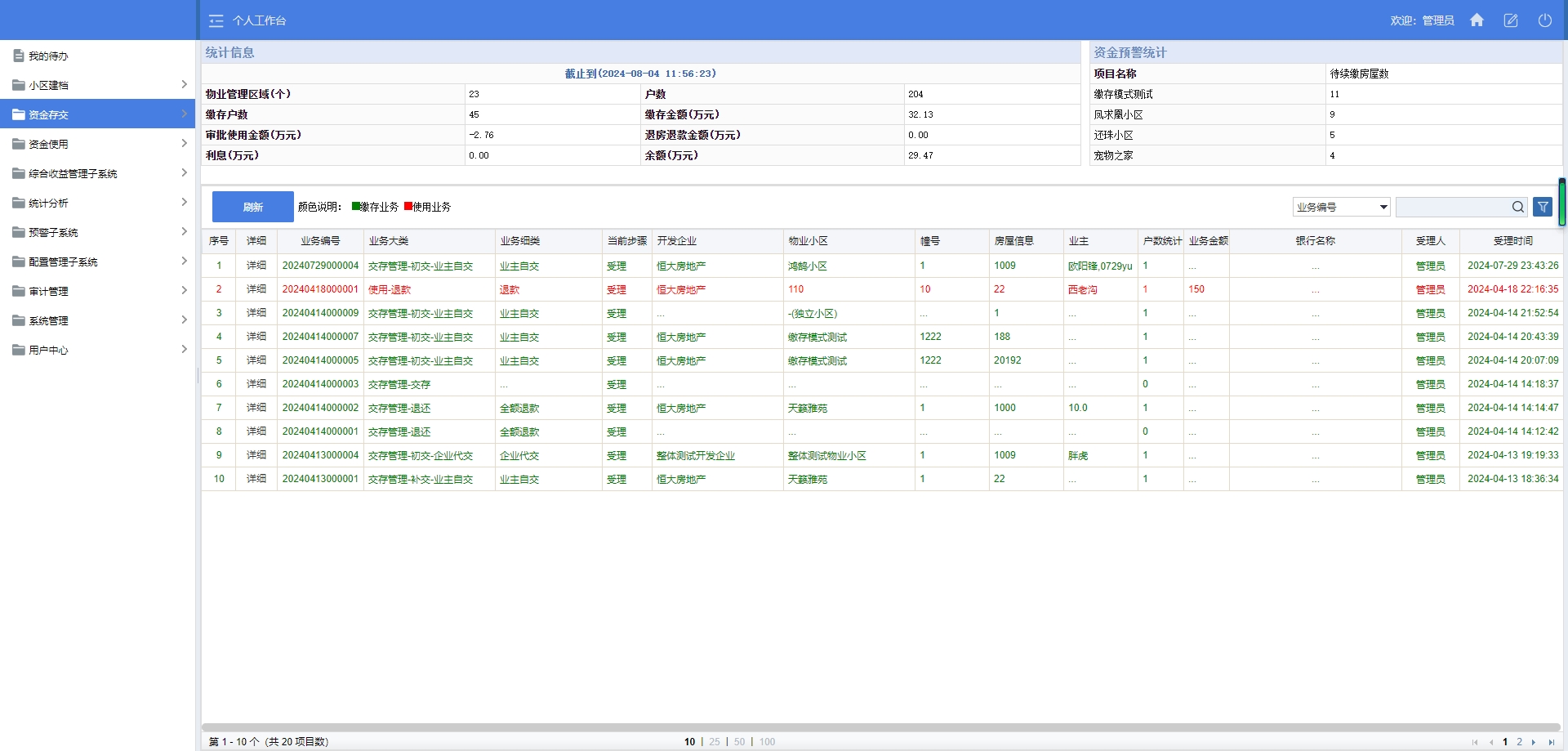The width and height of the screenshot is (1568, 751).
Task: Click 交存管理-初交-企业代交 cell
Action: [x=421, y=455]
